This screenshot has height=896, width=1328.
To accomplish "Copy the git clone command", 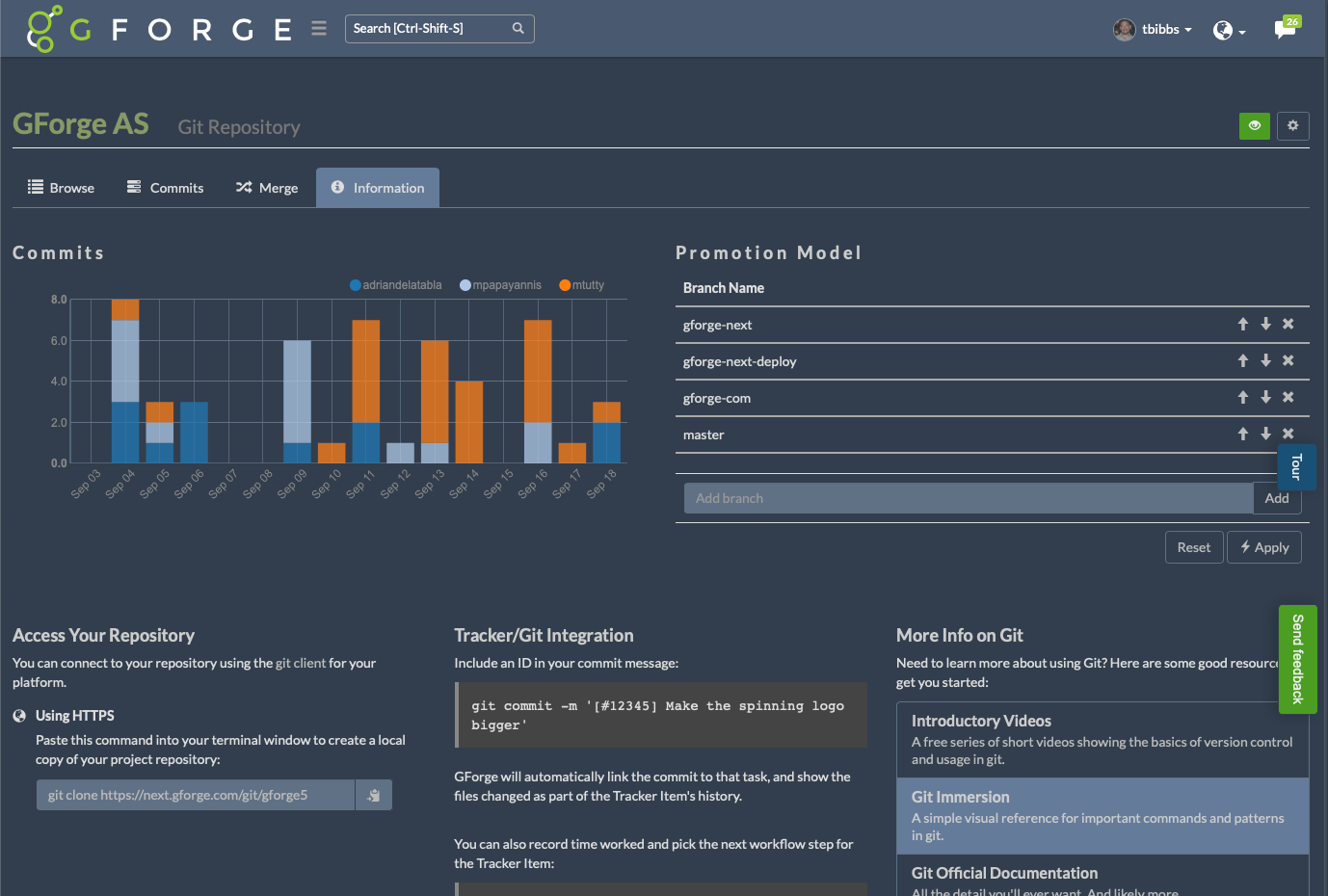I will [374, 795].
